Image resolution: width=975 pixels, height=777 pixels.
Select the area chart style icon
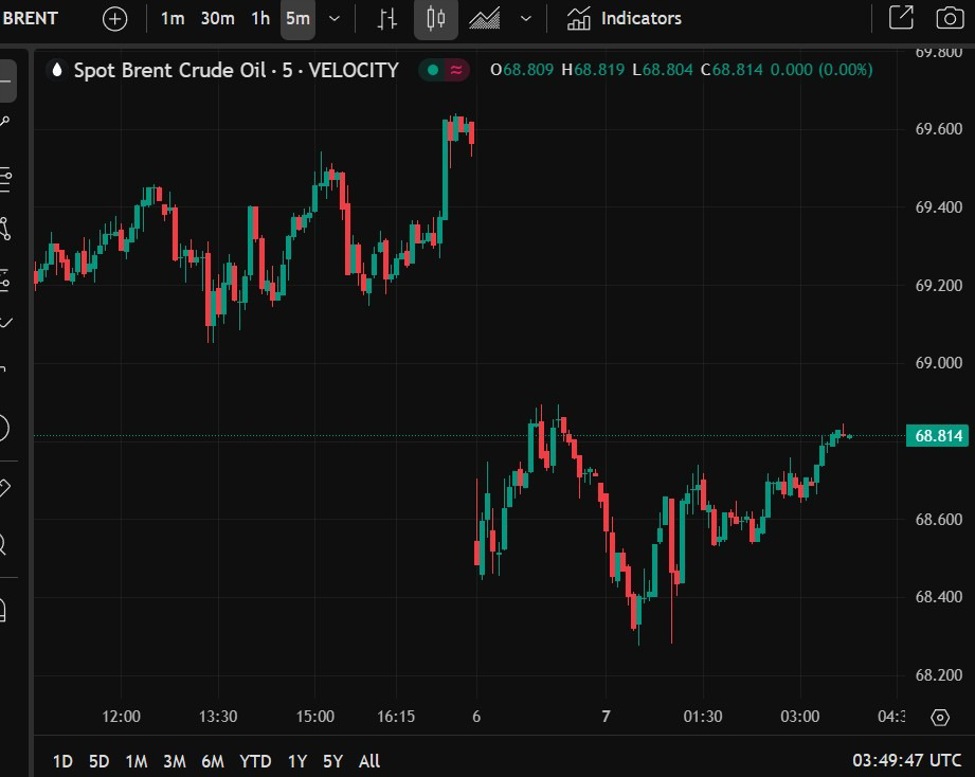(x=485, y=19)
